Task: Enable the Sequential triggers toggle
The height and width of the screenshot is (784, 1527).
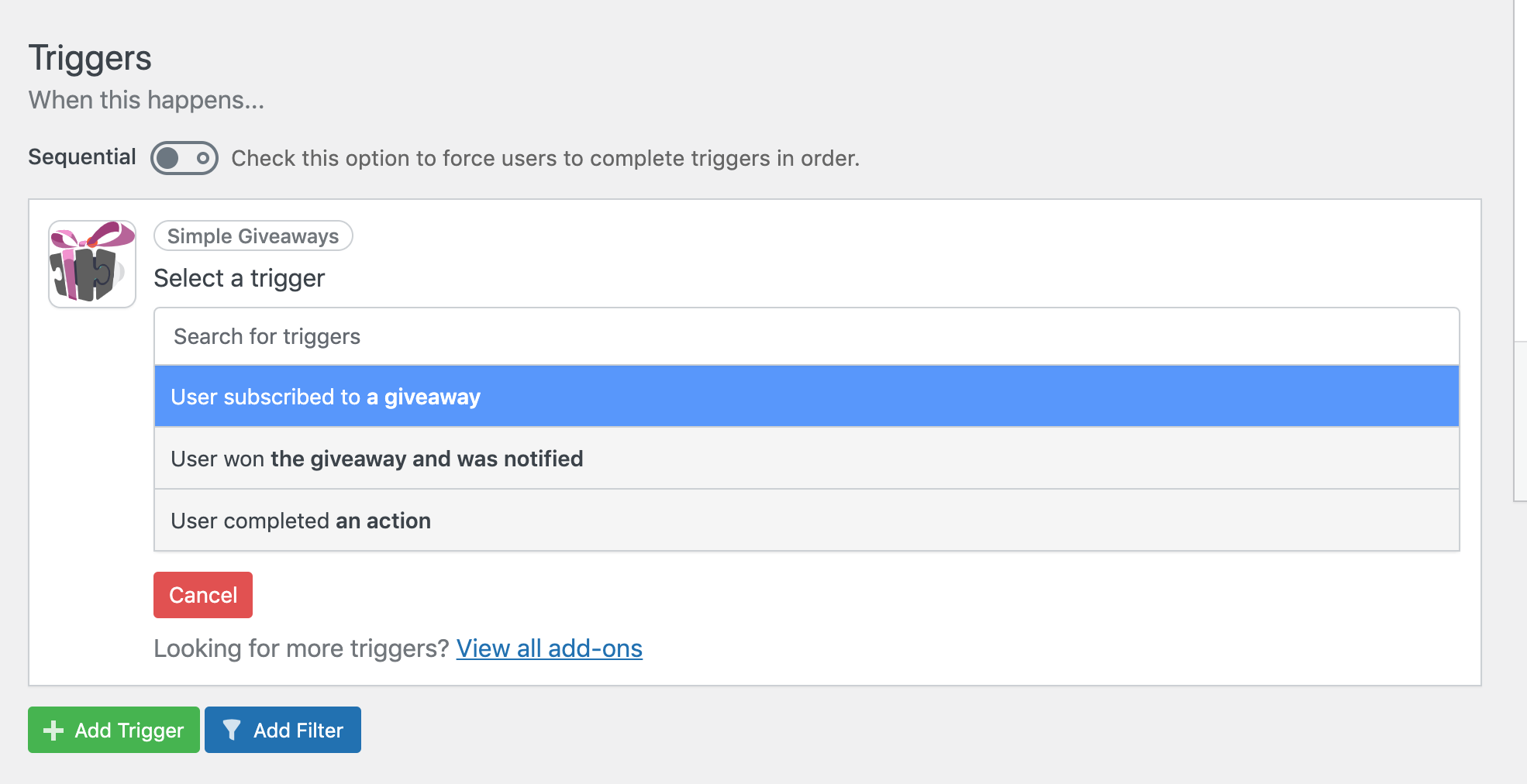Action: click(x=182, y=157)
